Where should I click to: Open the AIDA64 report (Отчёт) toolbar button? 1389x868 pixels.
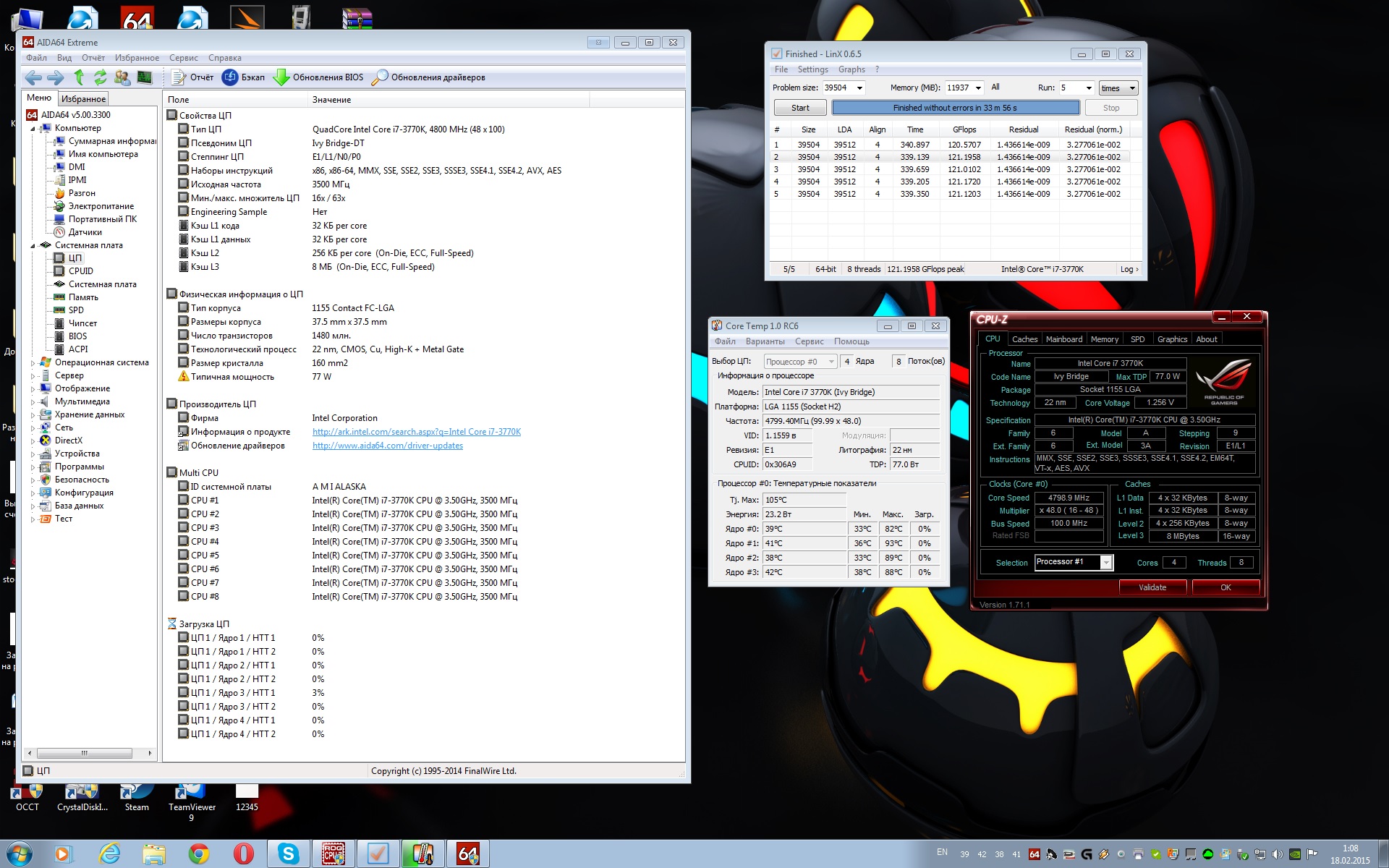193,77
